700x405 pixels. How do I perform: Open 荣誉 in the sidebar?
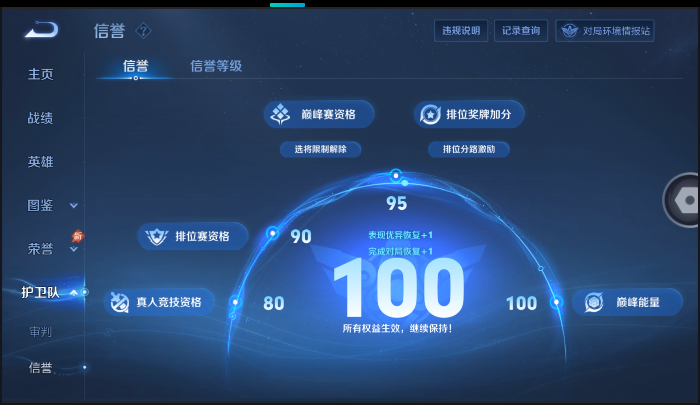pyautogui.click(x=41, y=249)
